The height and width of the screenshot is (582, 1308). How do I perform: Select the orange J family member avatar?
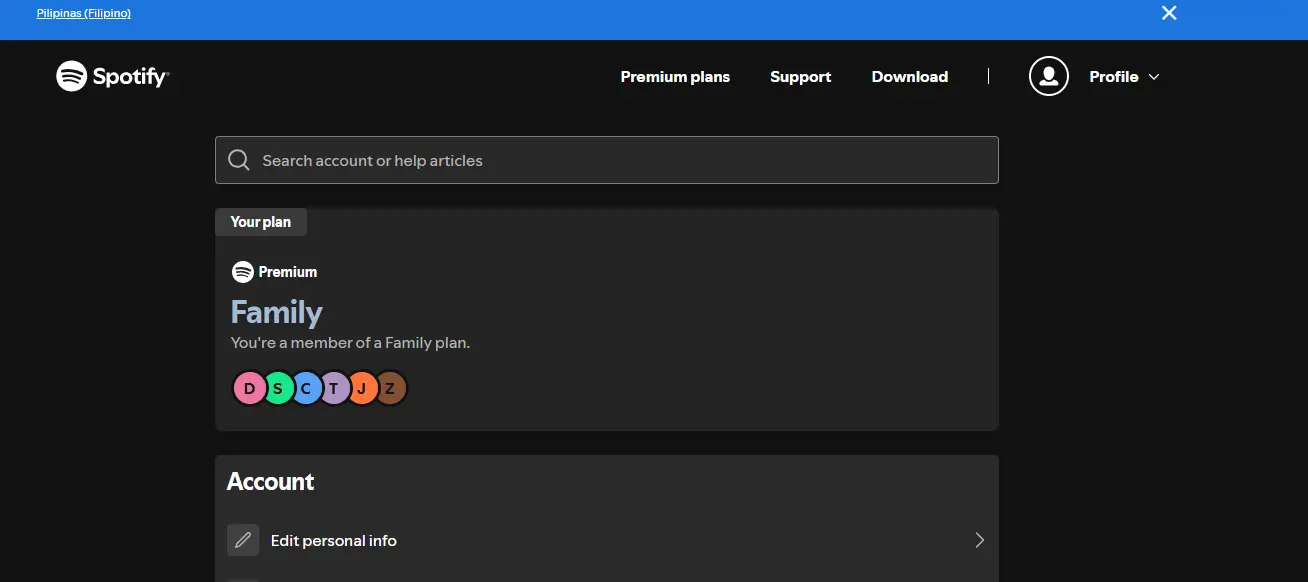361,388
